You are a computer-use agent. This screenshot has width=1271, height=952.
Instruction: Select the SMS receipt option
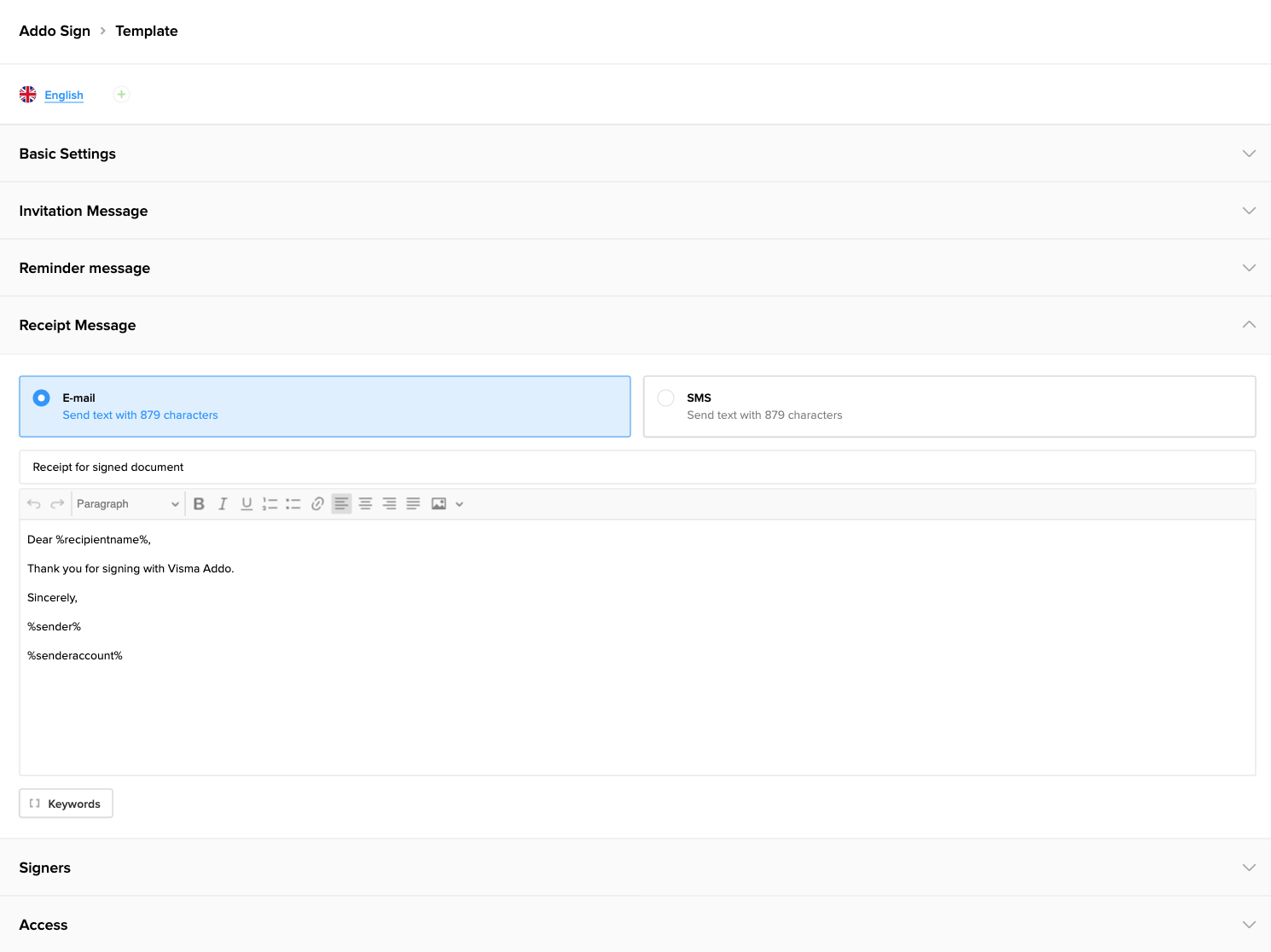(665, 398)
